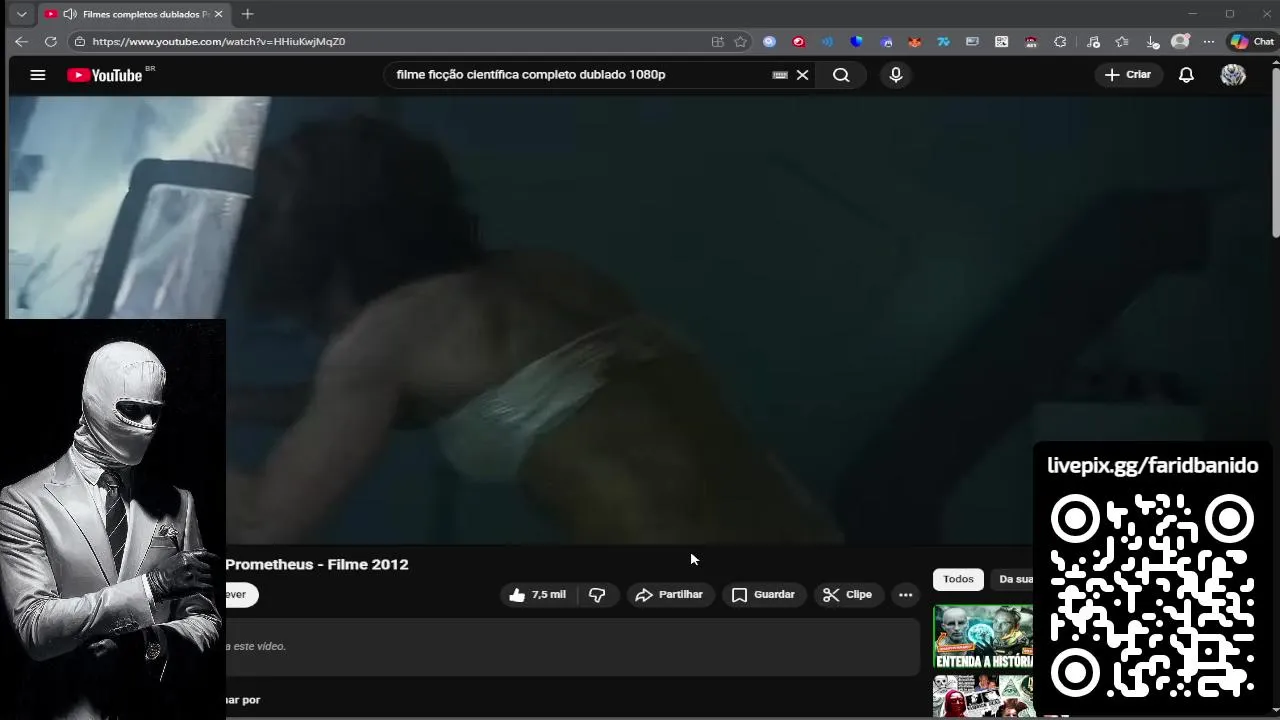The width and height of the screenshot is (1280, 720).
Task: Like the video showing 7,5 mil
Action: tap(538, 595)
